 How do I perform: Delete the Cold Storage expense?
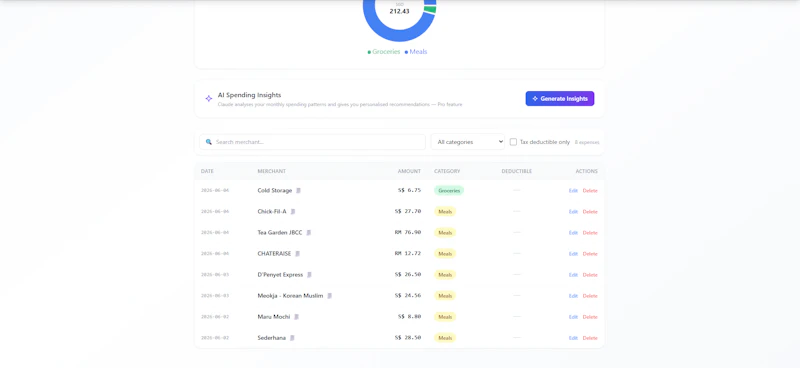[x=590, y=190]
